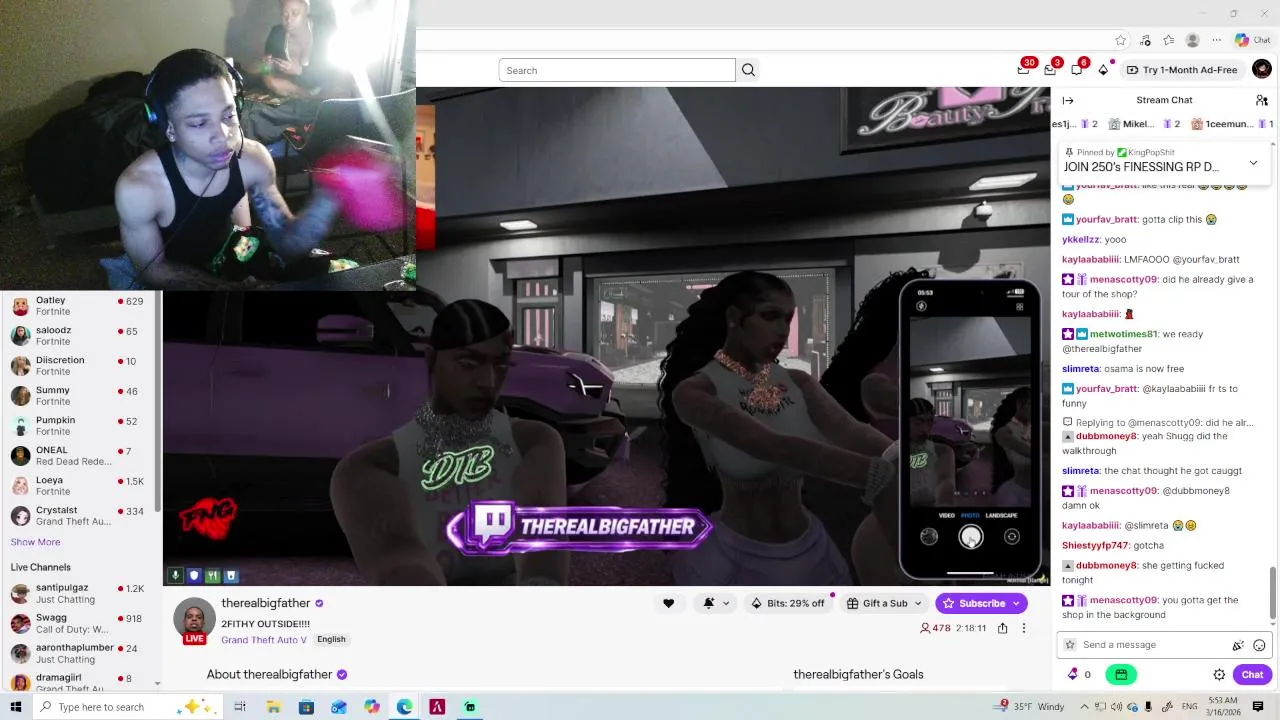This screenshot has width=1280, height=720.
Task: Open Crystalst channel in sidebar
Action: pyautogui.click(x=80, y=516)
